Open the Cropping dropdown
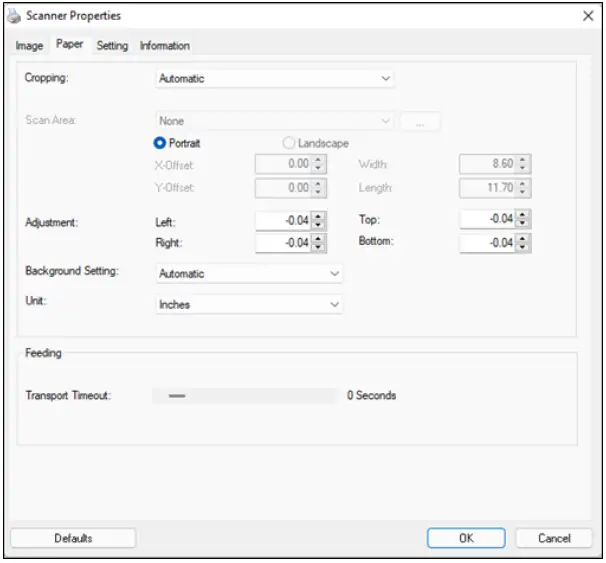The height and width of the screenshot is (563, 606). 274,79
